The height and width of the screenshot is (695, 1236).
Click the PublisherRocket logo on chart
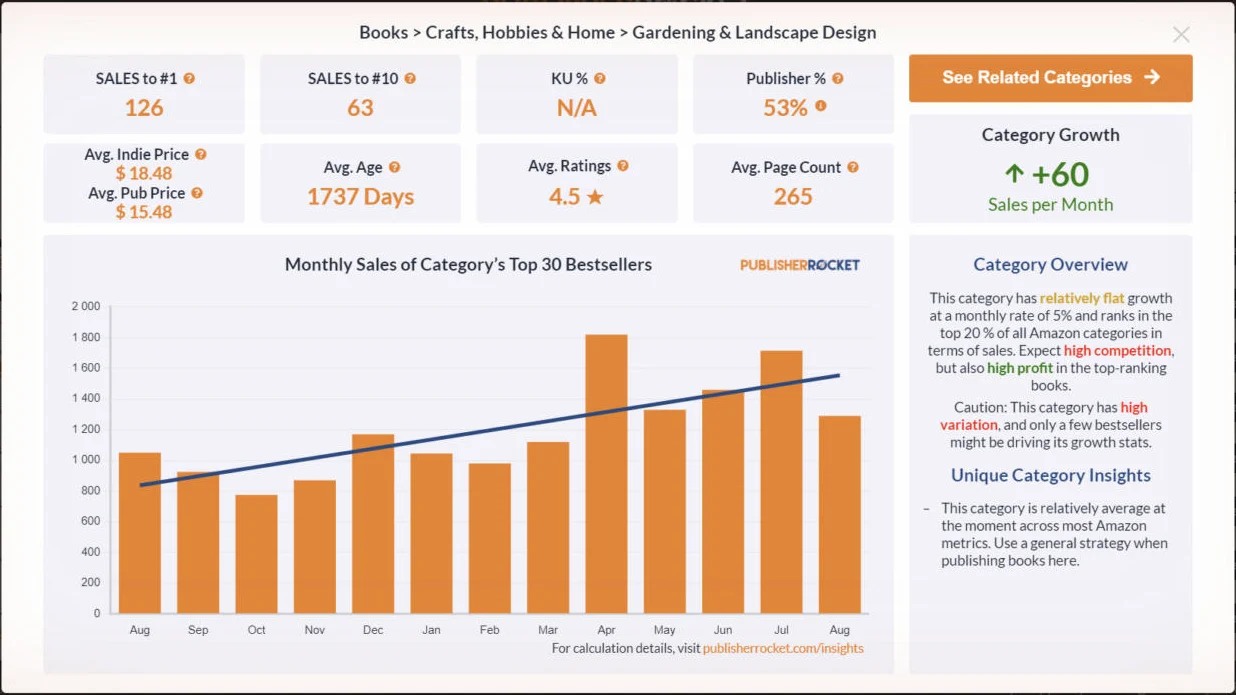(x=800, y=265)
